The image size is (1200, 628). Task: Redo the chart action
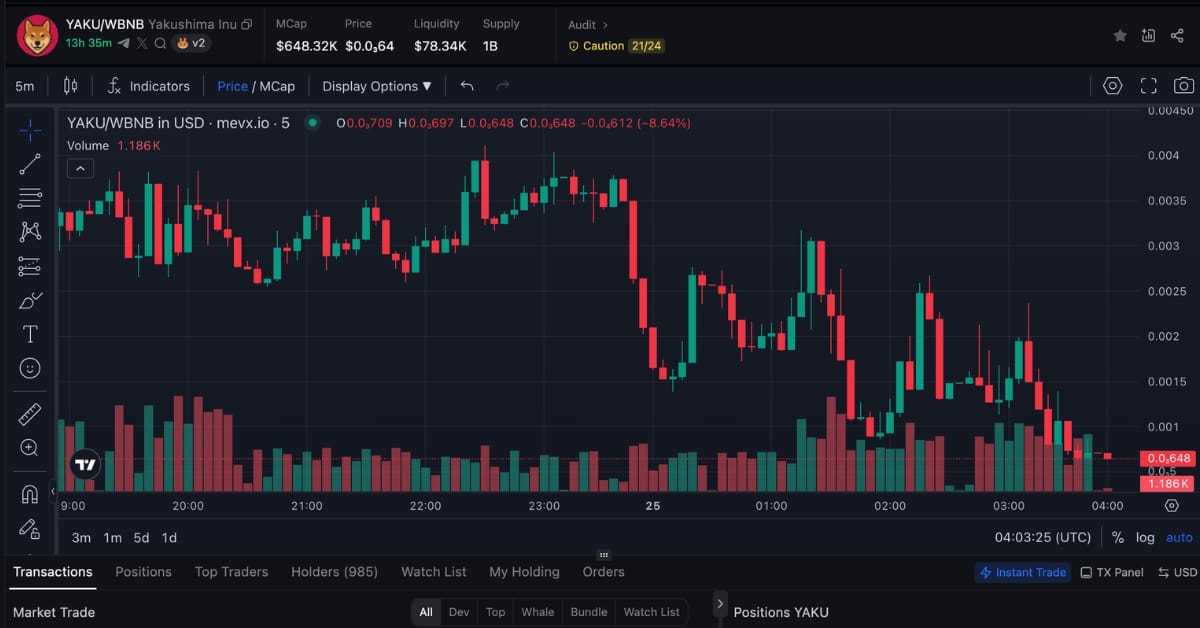tap(503, 86)
